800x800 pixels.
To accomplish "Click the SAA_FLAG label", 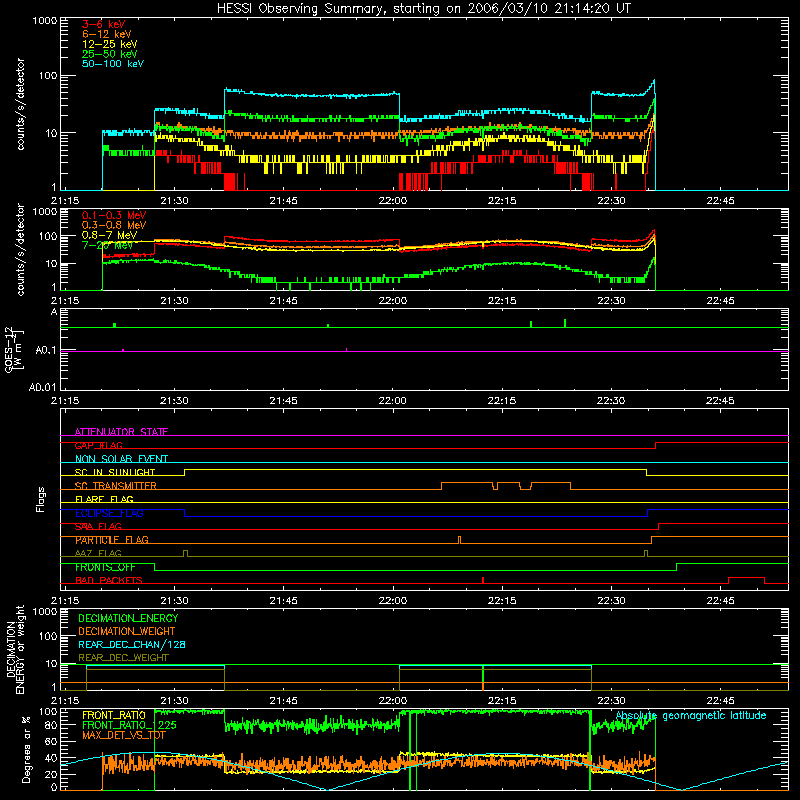I will [x=98, y=527].
